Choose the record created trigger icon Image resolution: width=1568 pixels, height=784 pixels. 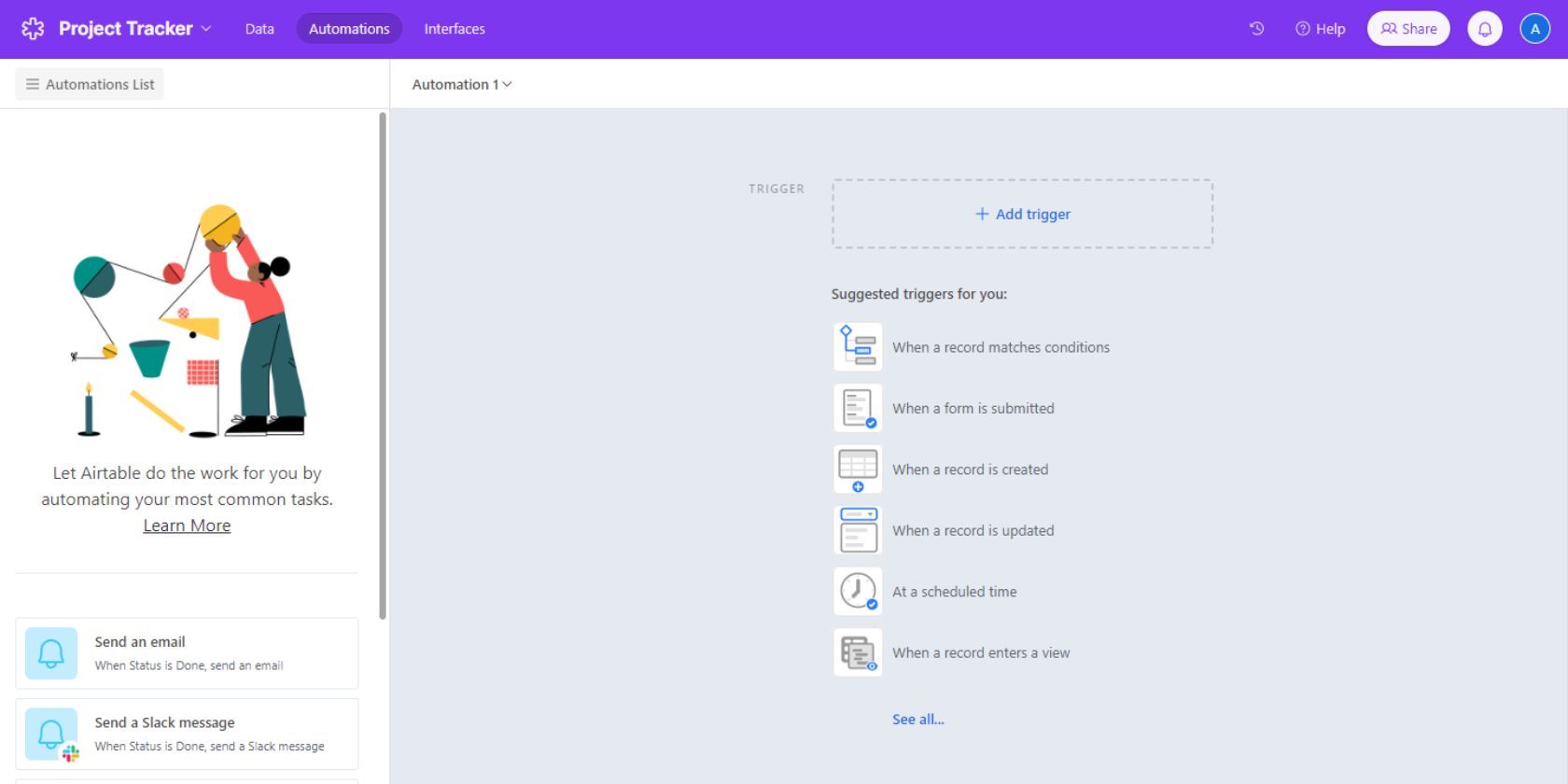pyautogui.click(x=858, y=469)
